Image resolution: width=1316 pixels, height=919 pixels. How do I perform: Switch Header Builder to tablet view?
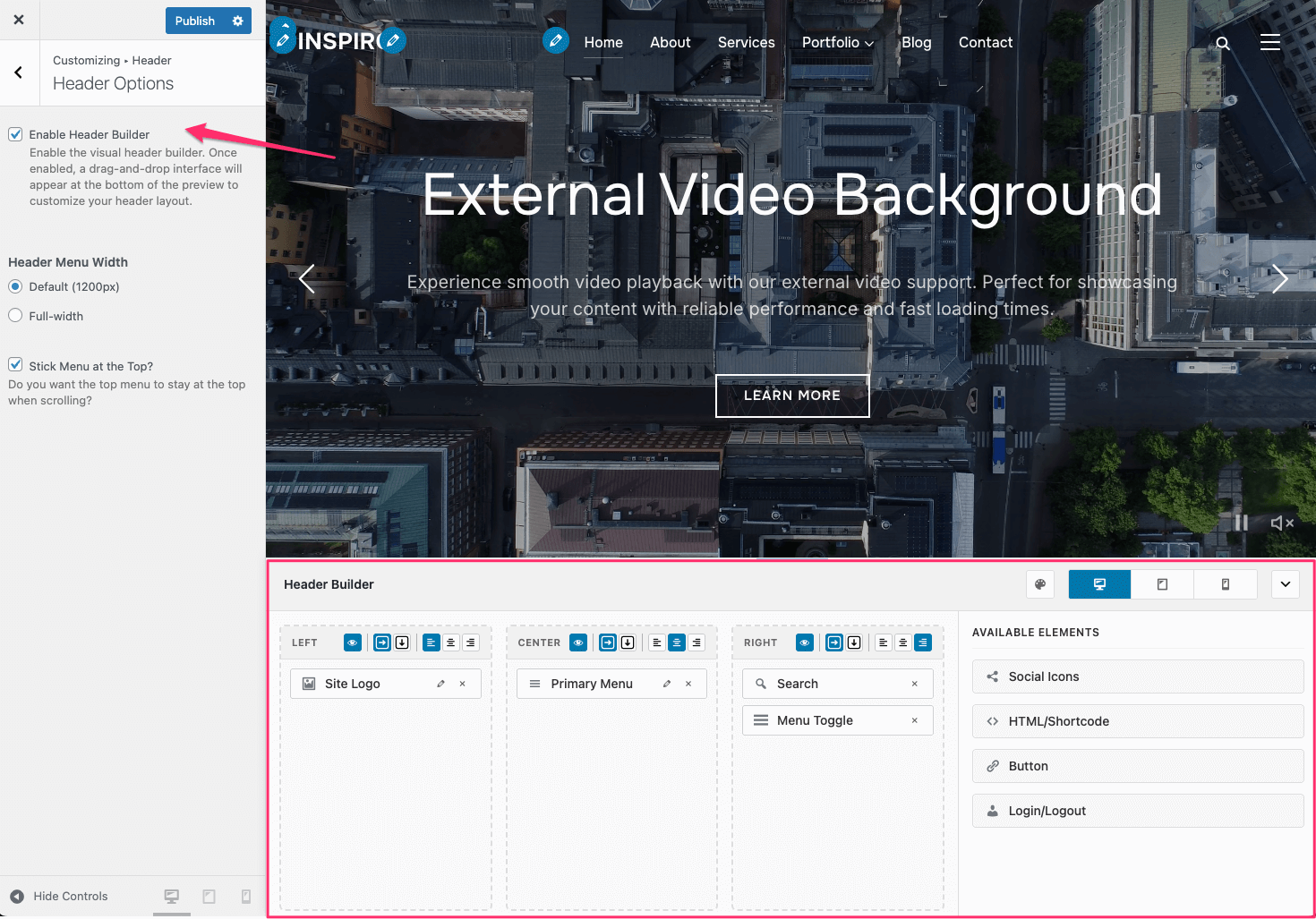[1162, 584]
